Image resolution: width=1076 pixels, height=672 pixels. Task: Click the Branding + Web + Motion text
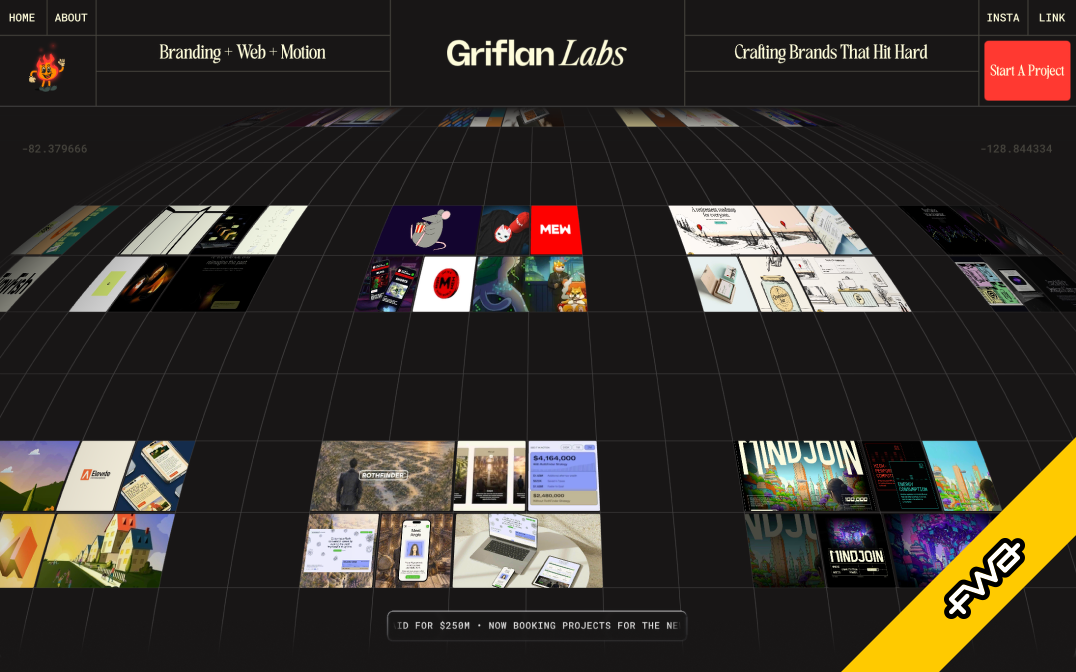coord(242,52)
